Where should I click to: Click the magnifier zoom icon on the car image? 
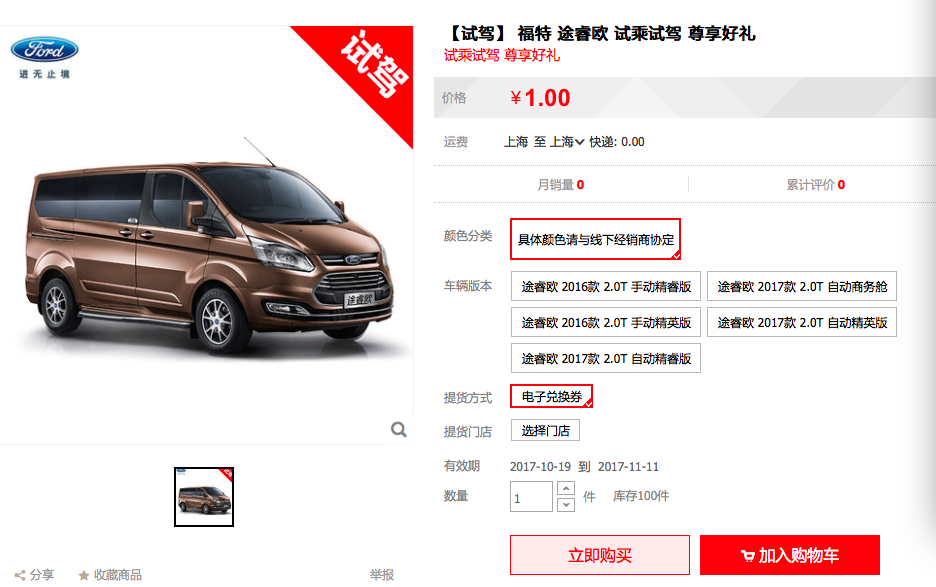399,429
